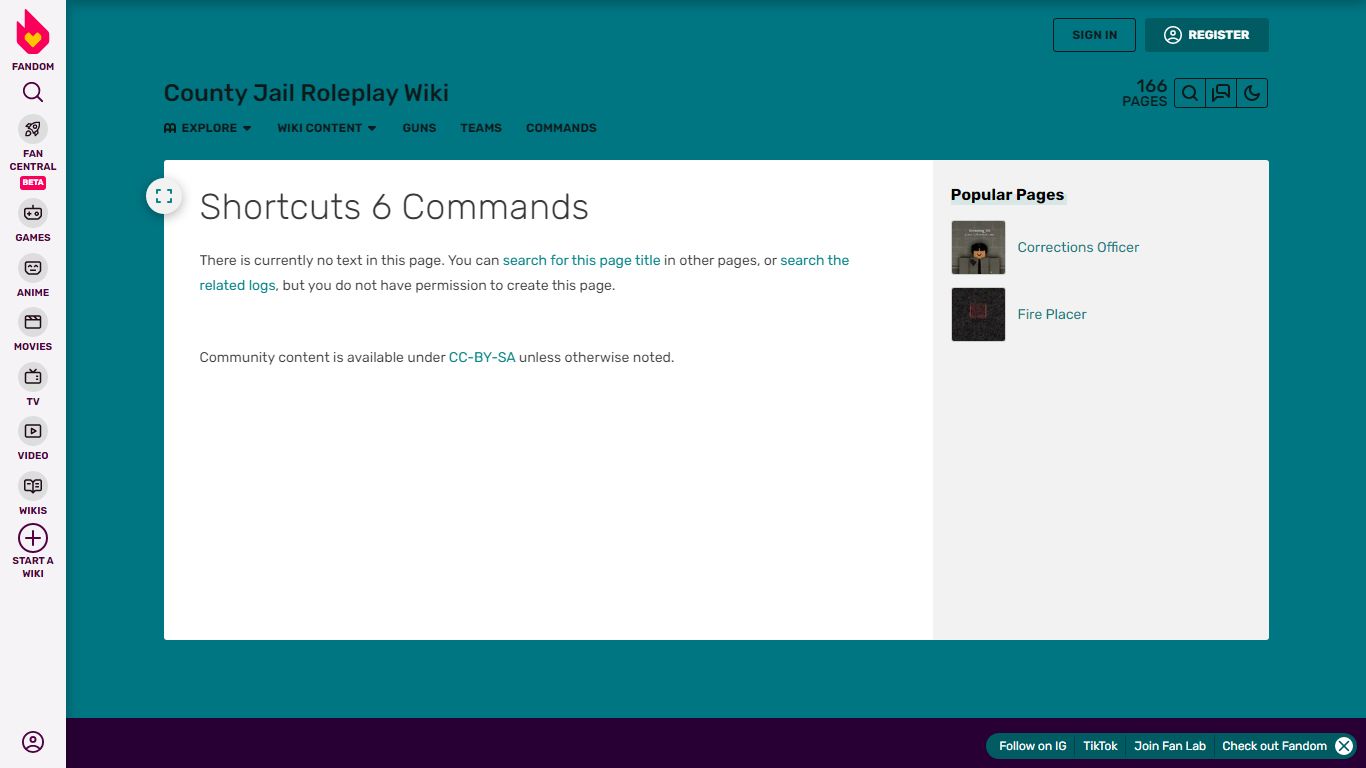Open the Guns navigation item
This screenshot has height=768, width=1366.
pos(419,128)
